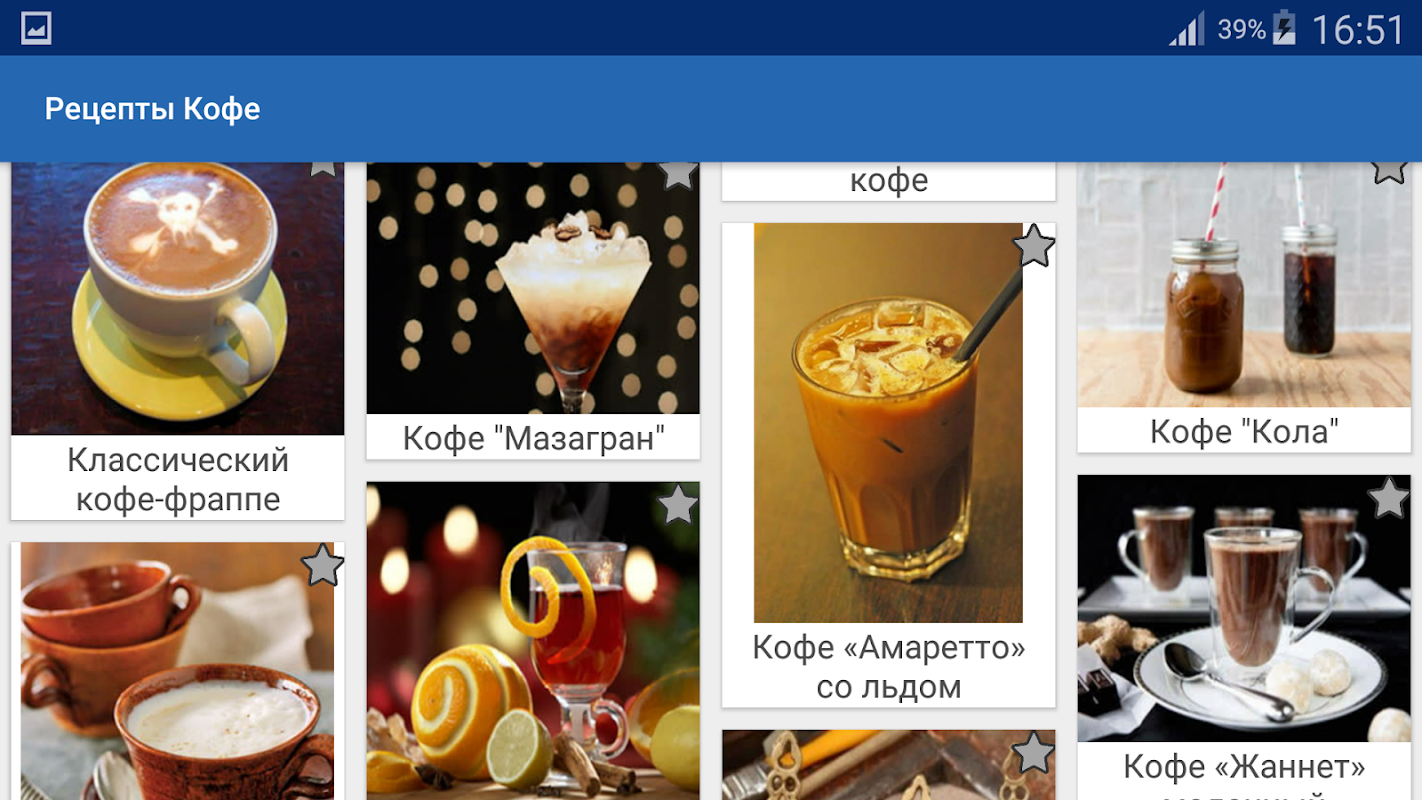Tap the Рецепты Кофе app title
The height and width of the screenshot is (800, 1422).
coord(152,109)
